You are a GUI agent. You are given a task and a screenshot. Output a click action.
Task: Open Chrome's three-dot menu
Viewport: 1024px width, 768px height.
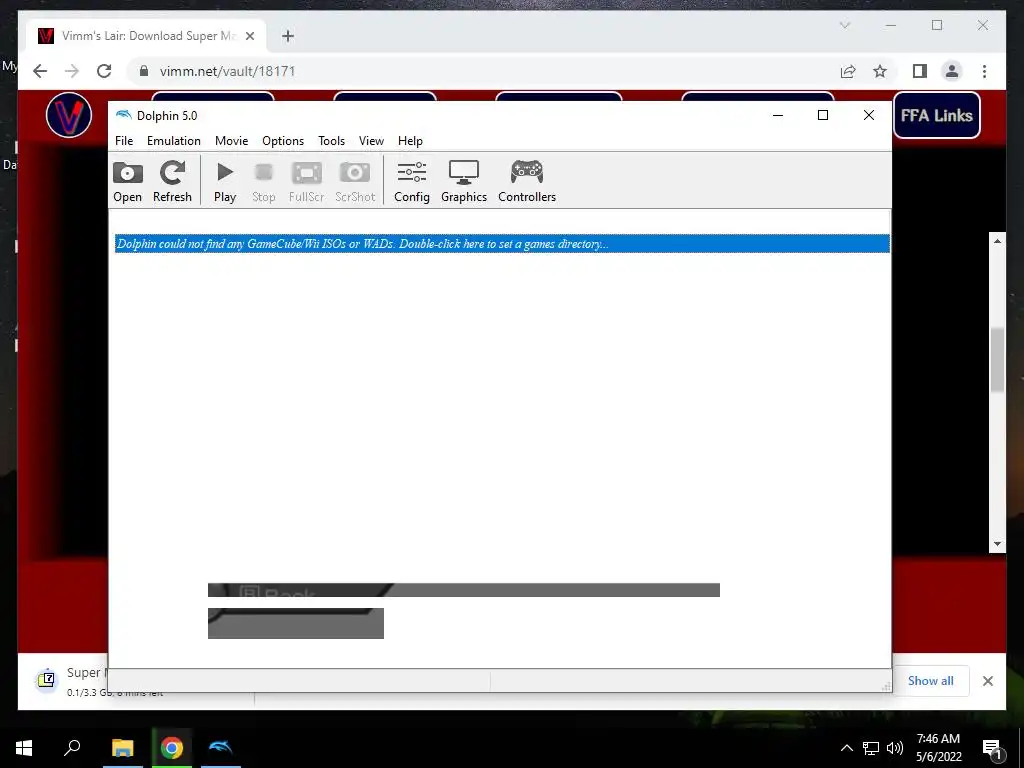point(984,71)
